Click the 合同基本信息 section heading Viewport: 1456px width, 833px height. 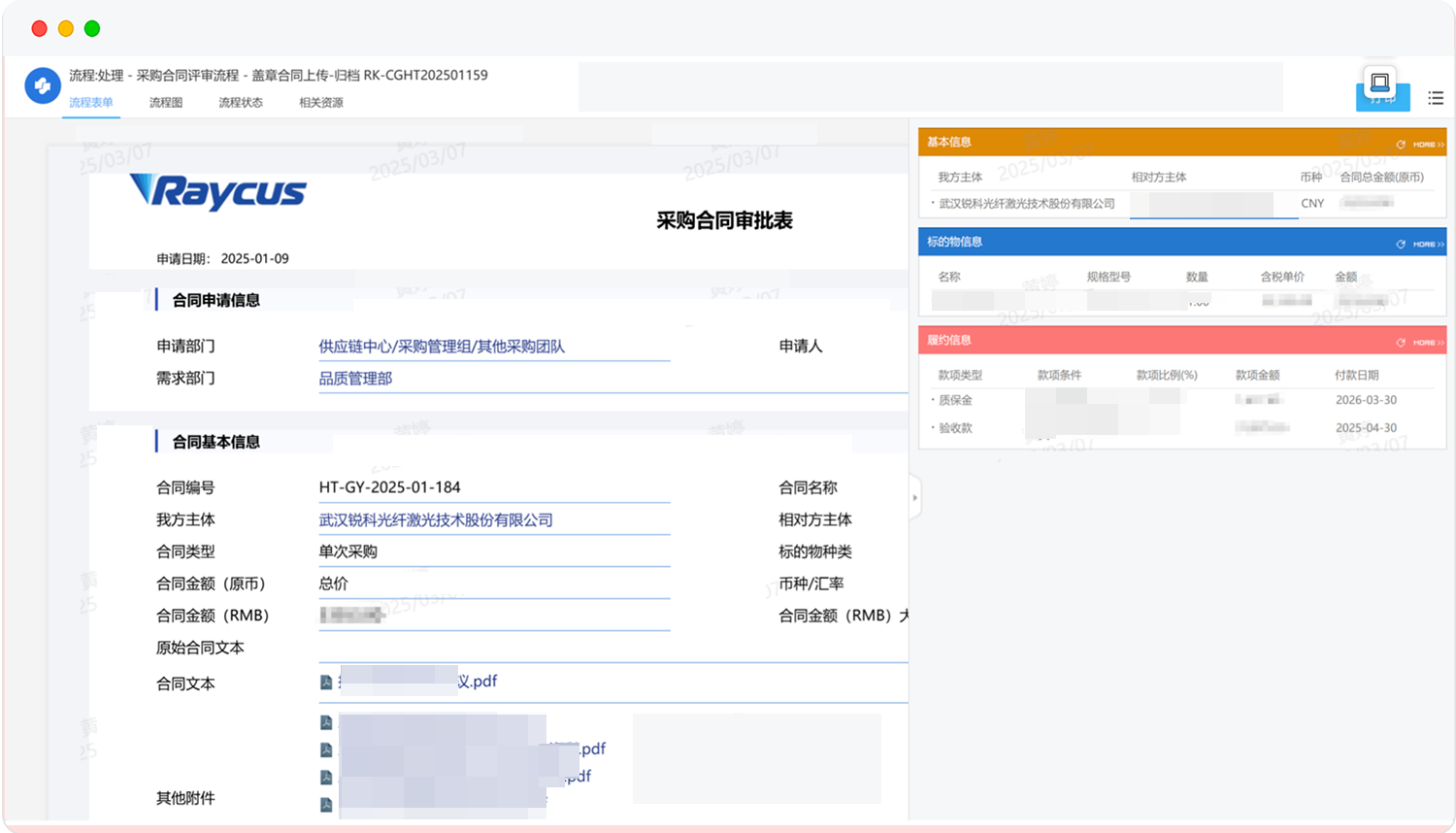click(x=215, y=442)
